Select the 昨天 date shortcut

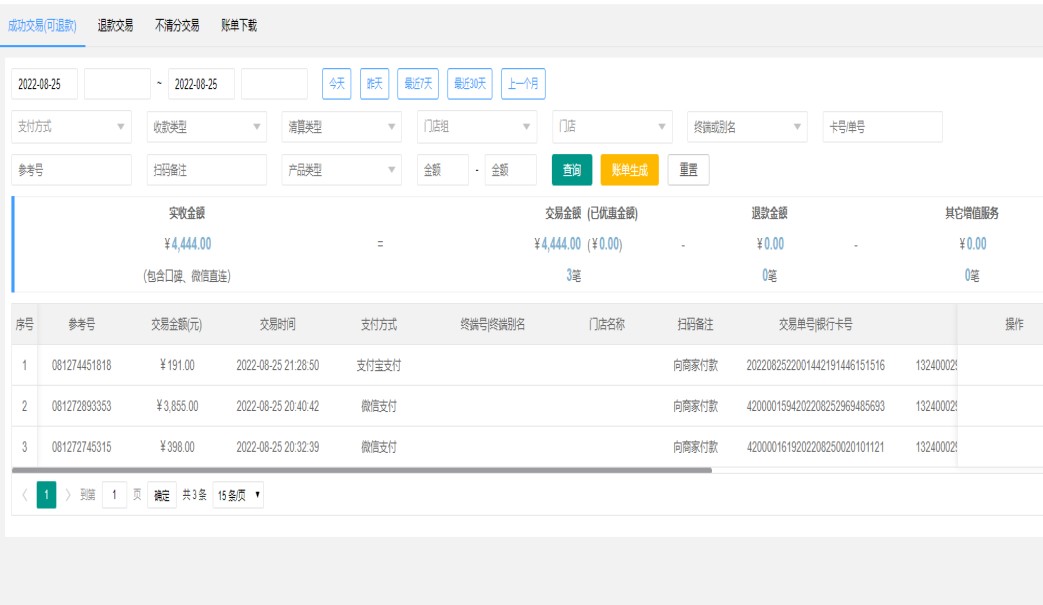(x=374, y=84)
